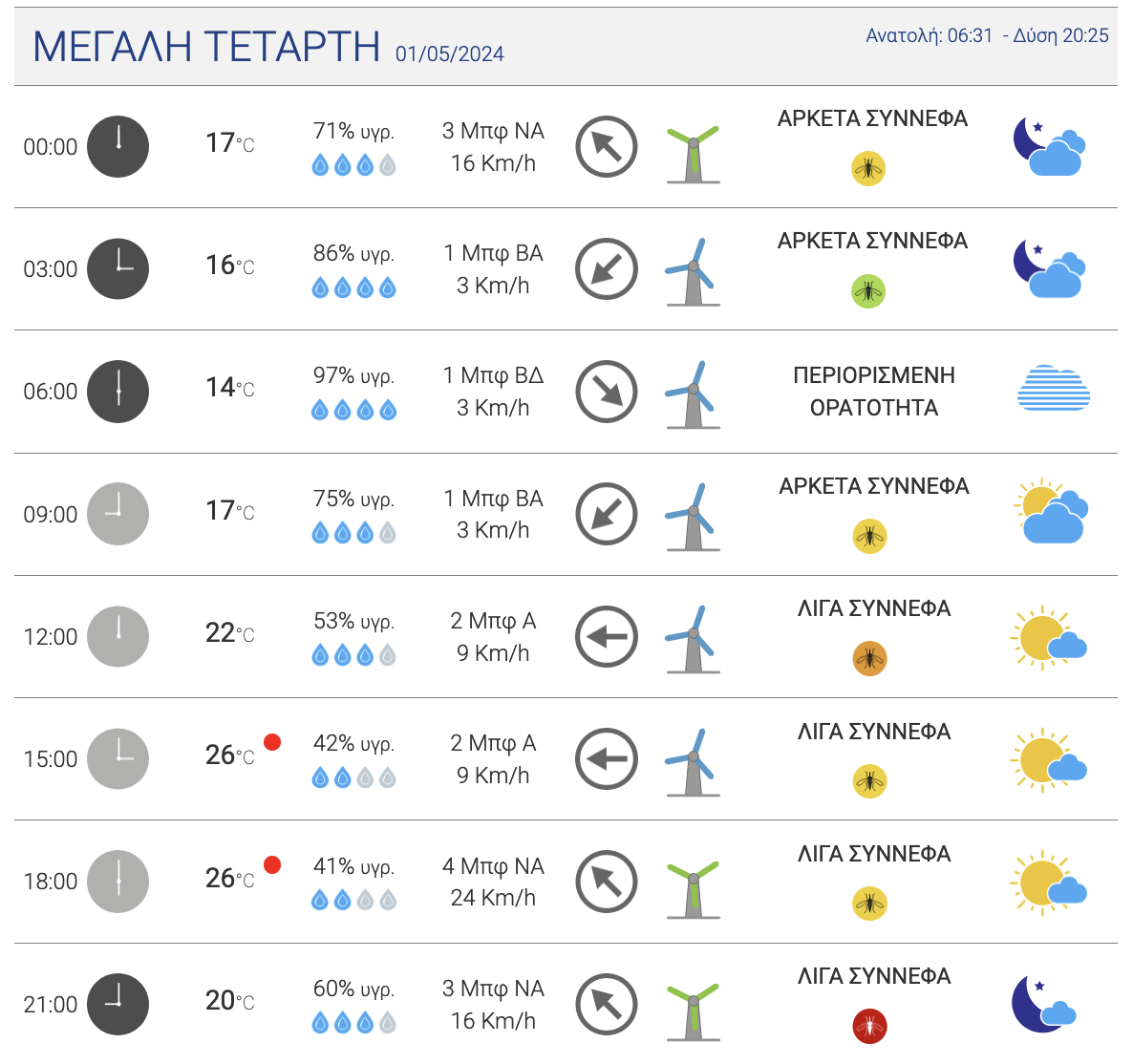Click the date 01/05/2024

click(450, 54)
